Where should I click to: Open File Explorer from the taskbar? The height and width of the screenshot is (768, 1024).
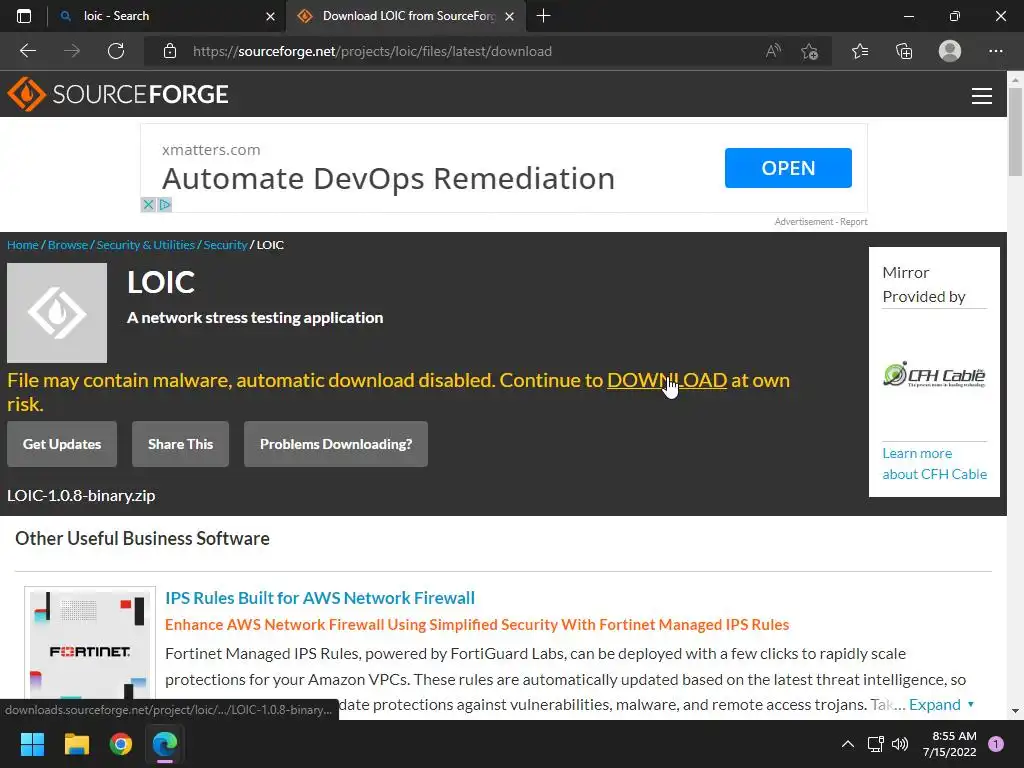point(76,744)
